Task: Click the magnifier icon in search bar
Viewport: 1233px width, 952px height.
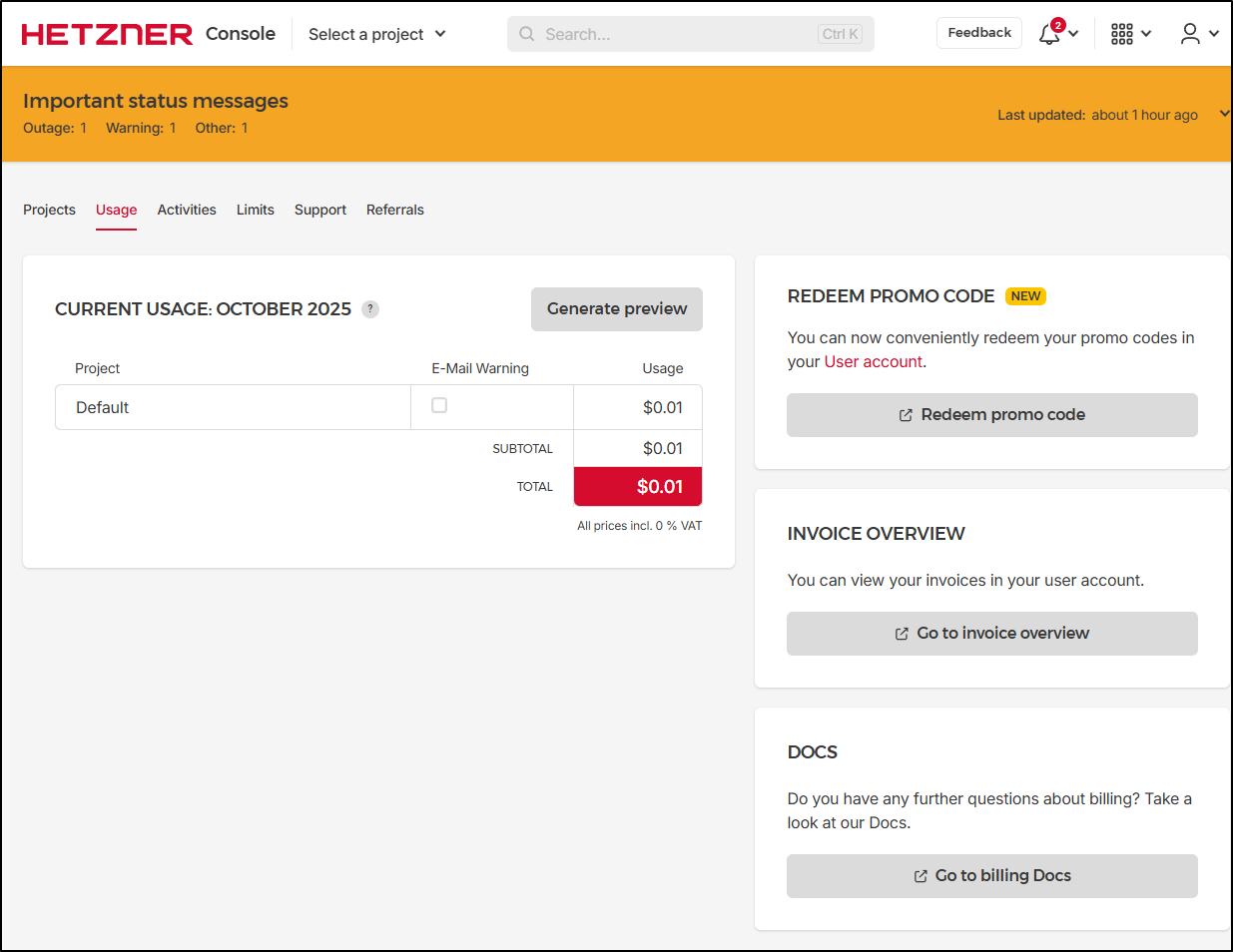Action: pos(527,34)
